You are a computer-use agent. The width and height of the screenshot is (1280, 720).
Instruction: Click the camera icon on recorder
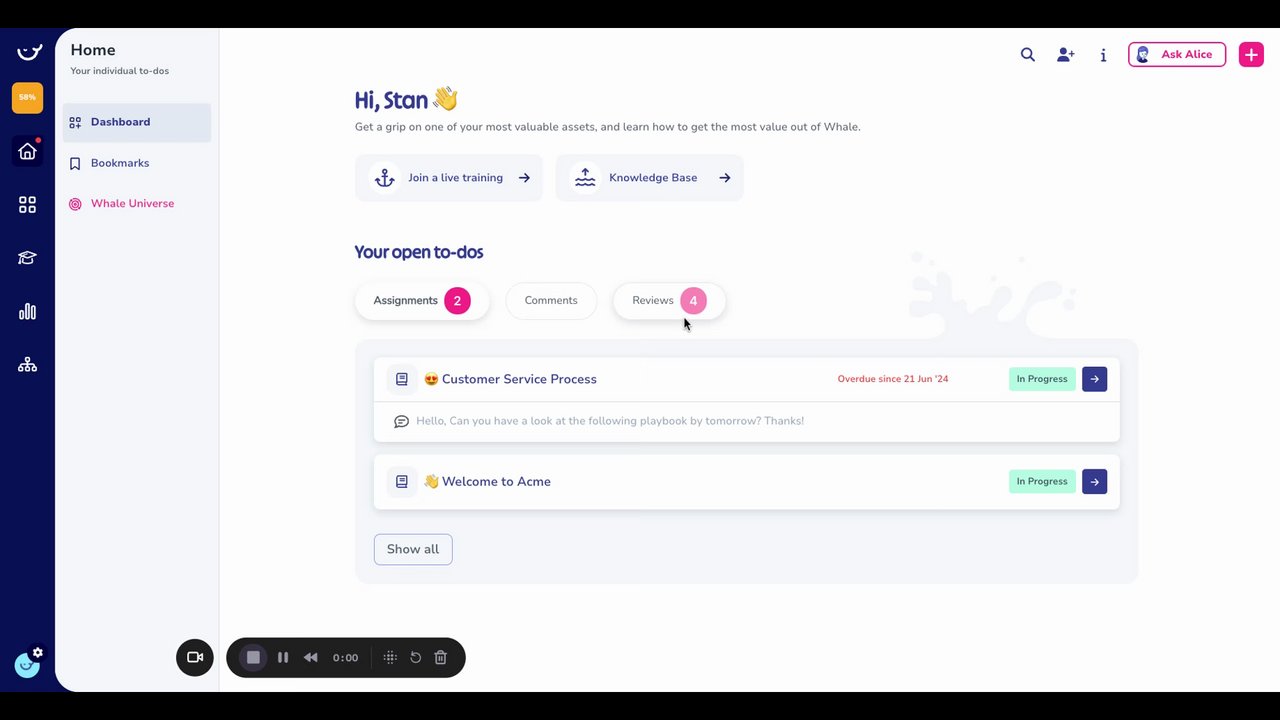195,657
